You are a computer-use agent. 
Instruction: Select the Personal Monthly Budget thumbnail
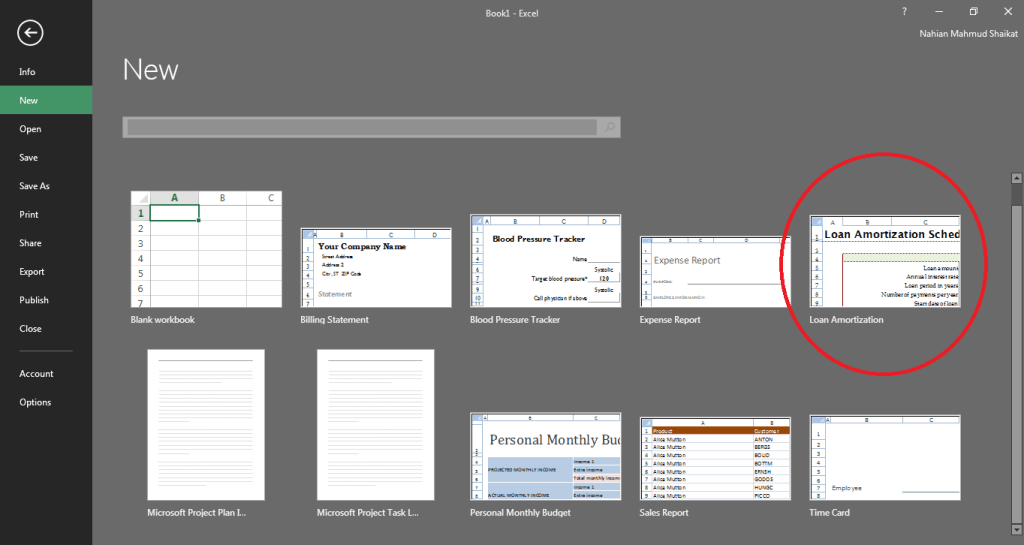click(545, 456)
